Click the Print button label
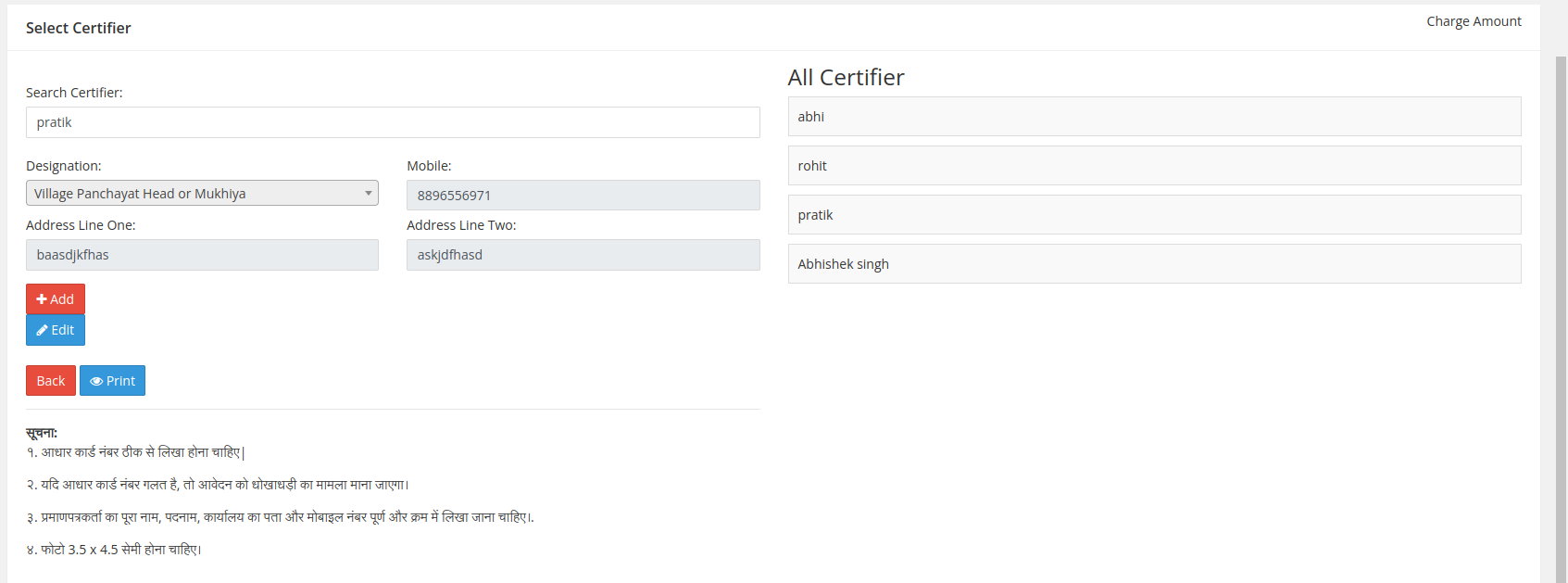Screen dimensions: 1568x583 pyautogui.click(x=120, y=381)
